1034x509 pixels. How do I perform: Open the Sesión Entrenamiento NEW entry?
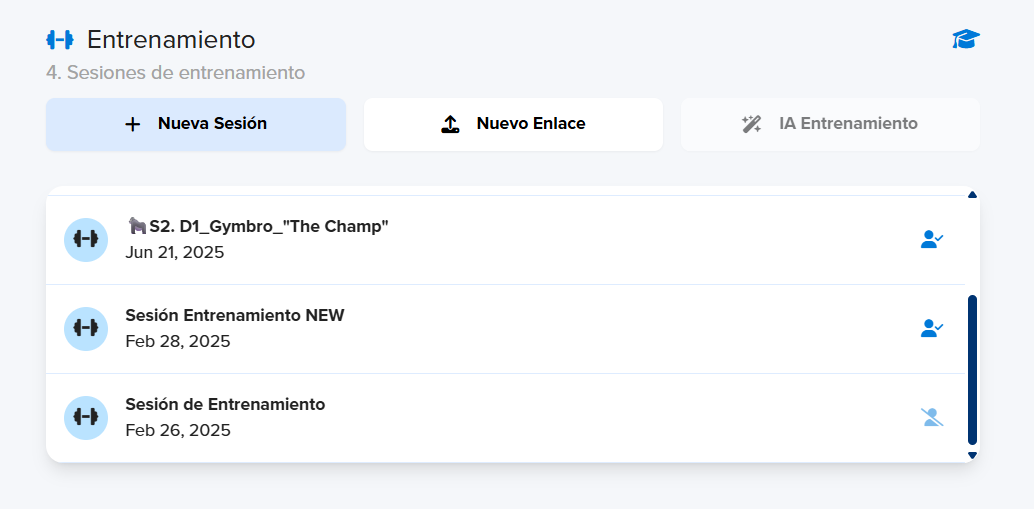coord(505,329)
